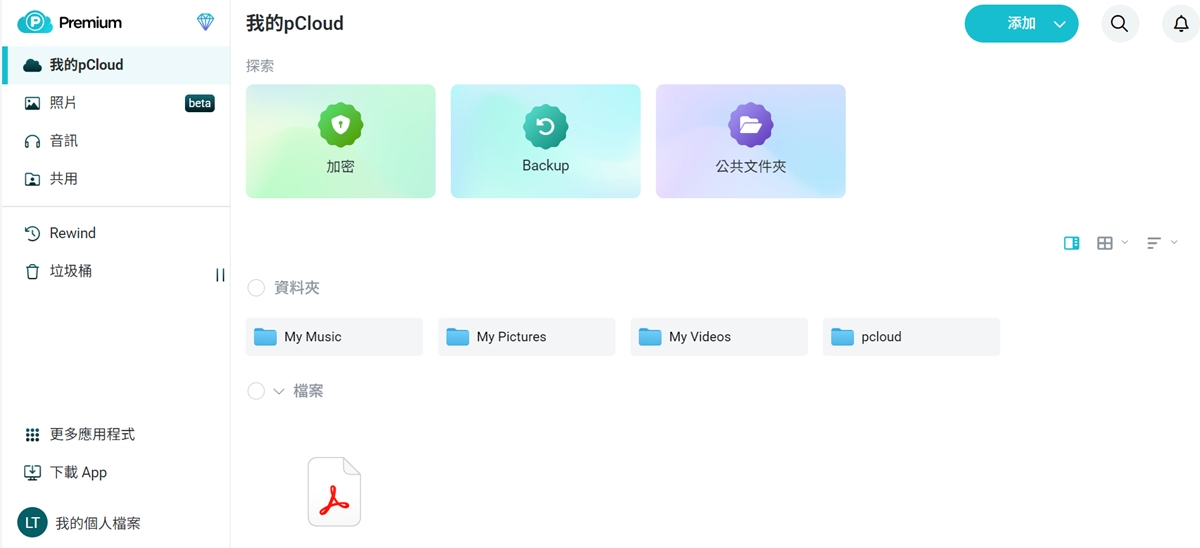Open the My Pictures folder
This screenshot has height=548, width=1200.
(527, 337)
